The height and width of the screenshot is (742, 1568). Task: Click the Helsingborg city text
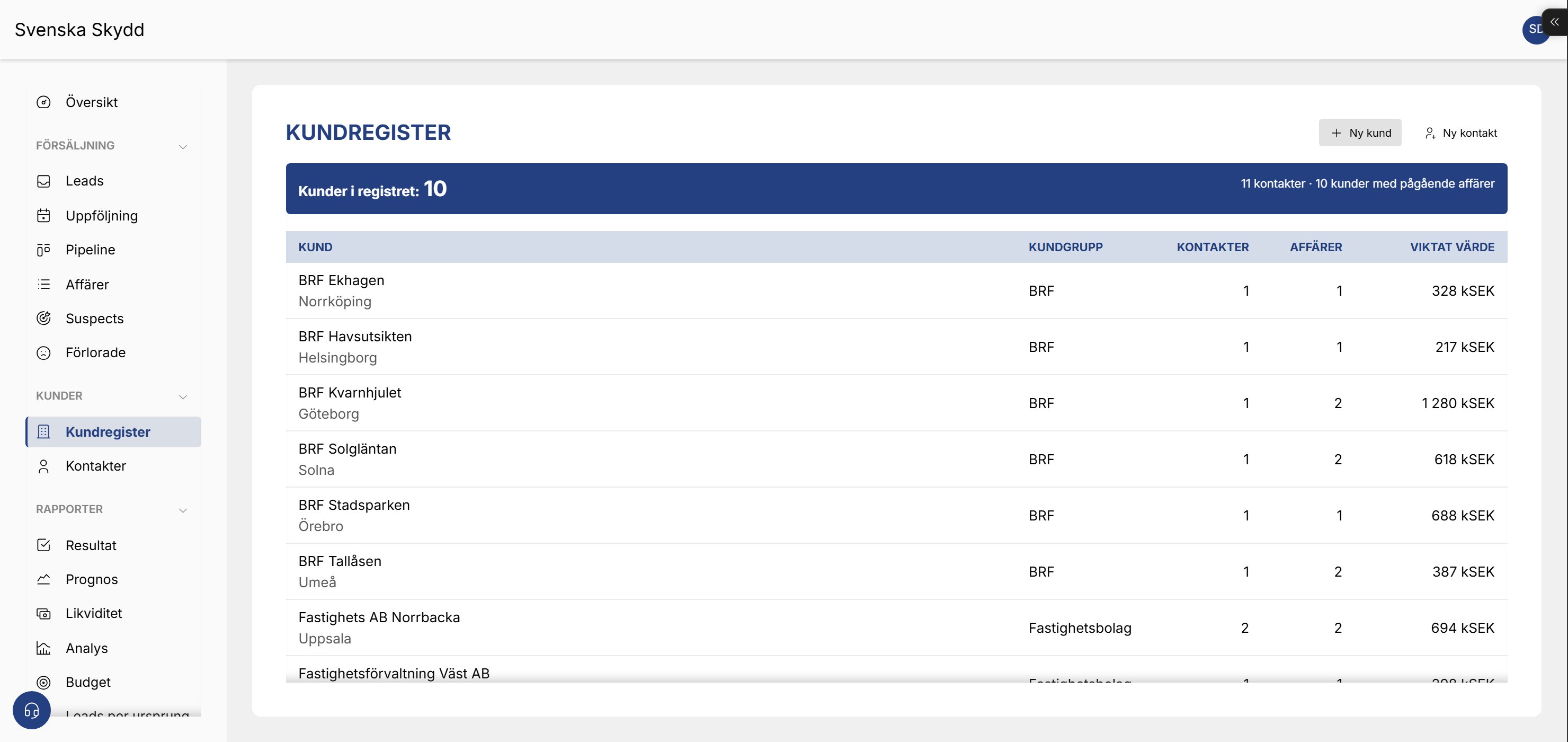[338, 358]
